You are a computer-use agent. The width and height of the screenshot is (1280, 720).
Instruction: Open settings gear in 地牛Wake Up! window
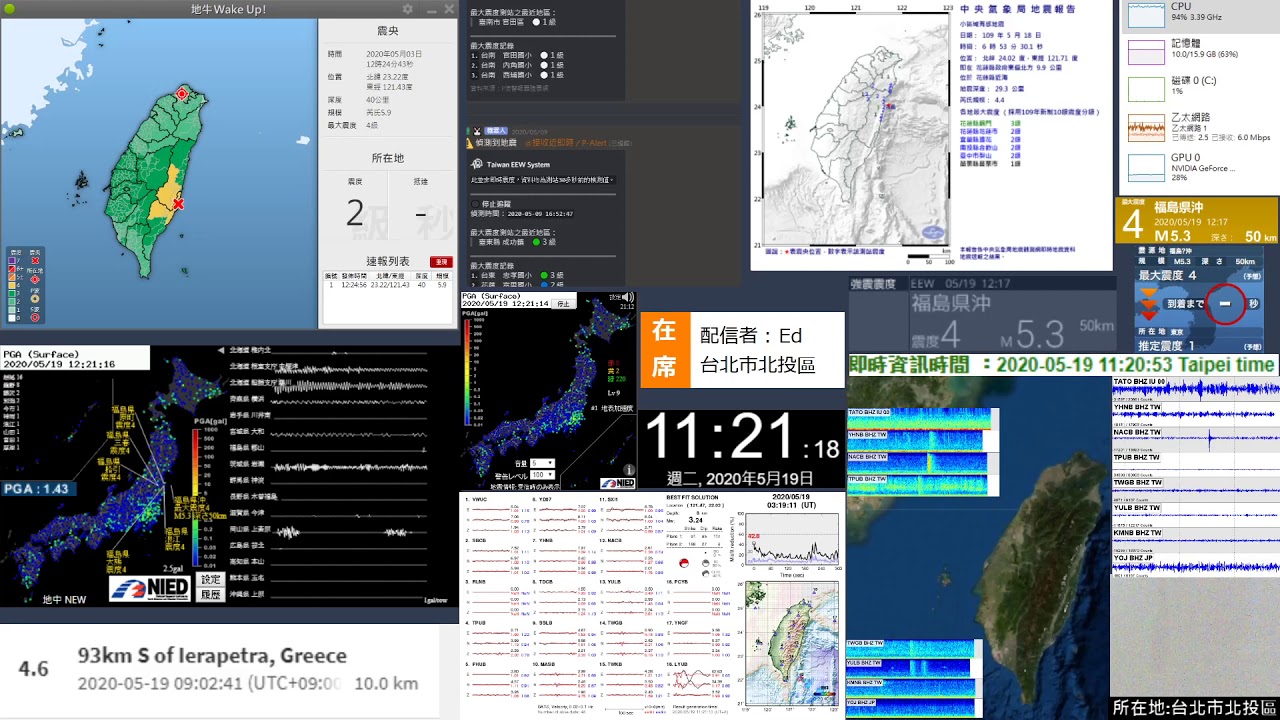[407, 9]
